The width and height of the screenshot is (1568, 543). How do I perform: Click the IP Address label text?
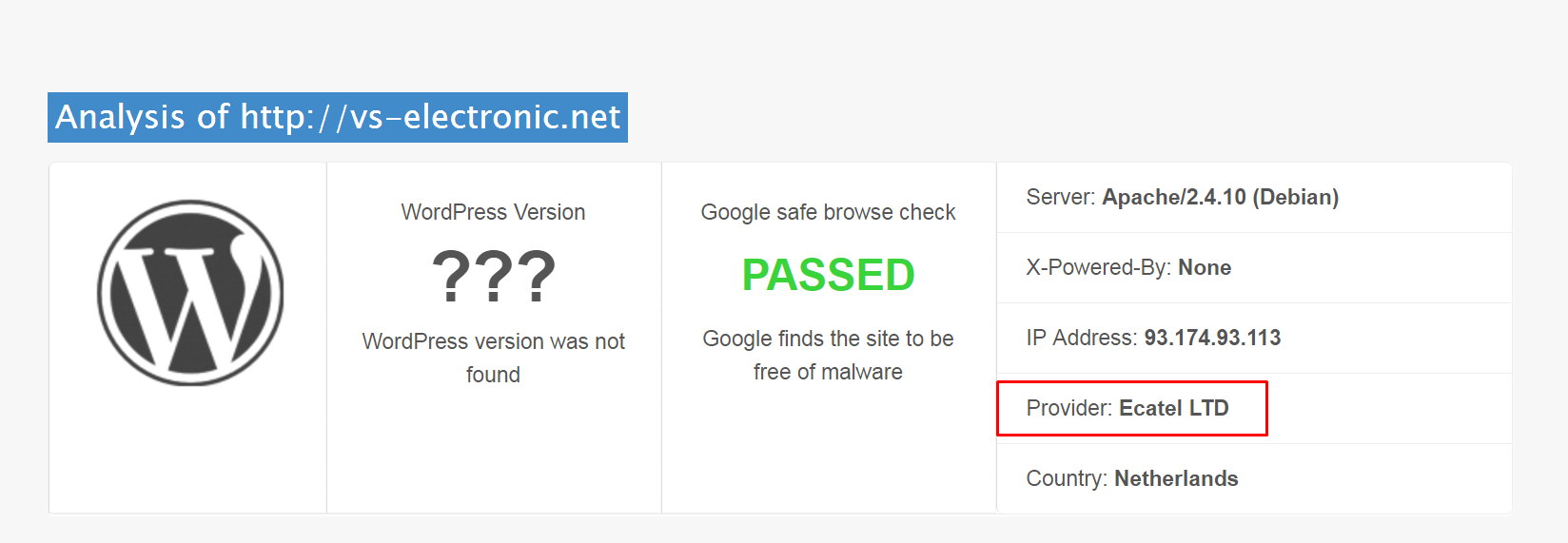(1082, 338)
